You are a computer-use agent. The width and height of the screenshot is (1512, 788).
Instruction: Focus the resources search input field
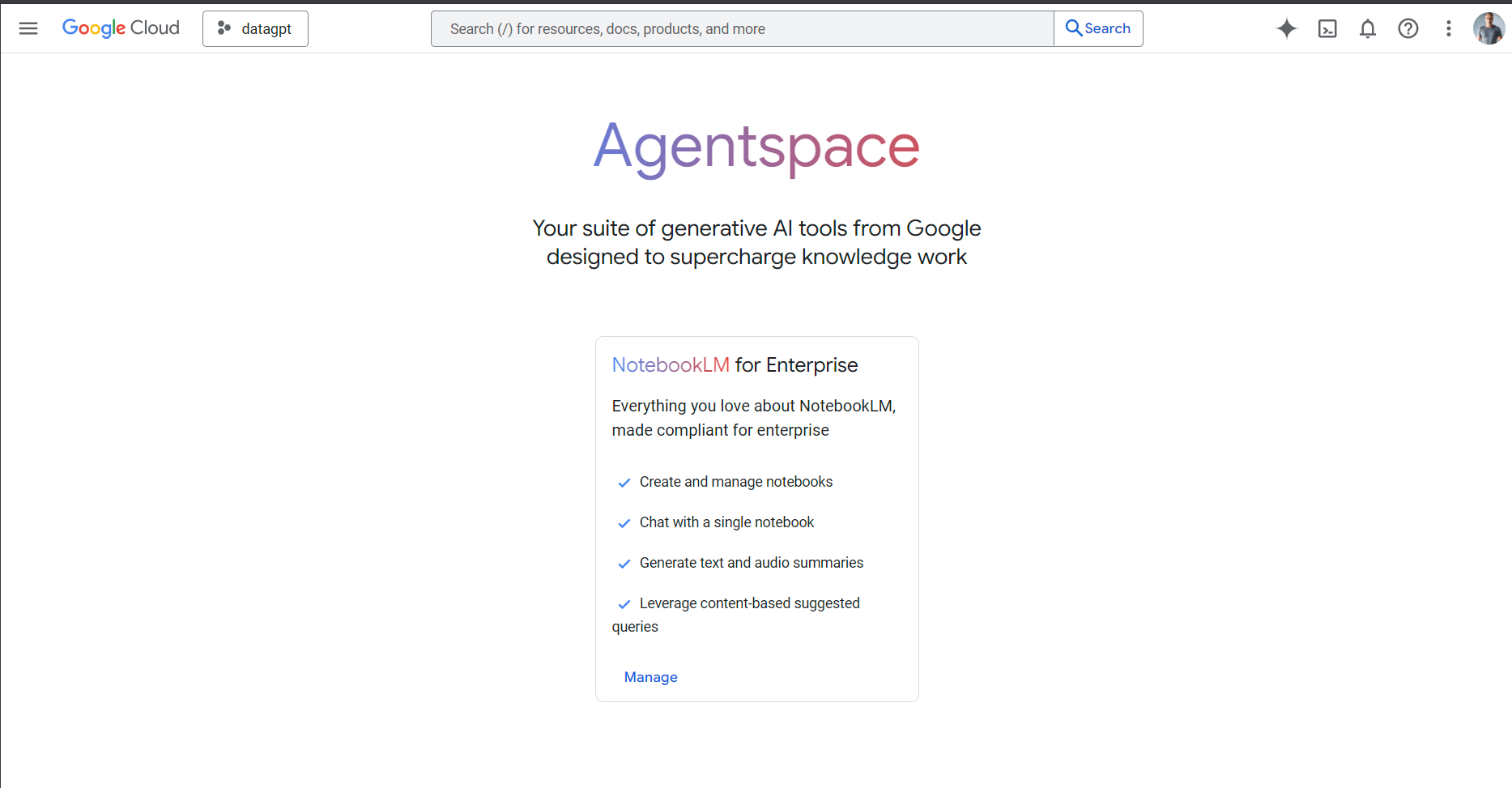743,28
